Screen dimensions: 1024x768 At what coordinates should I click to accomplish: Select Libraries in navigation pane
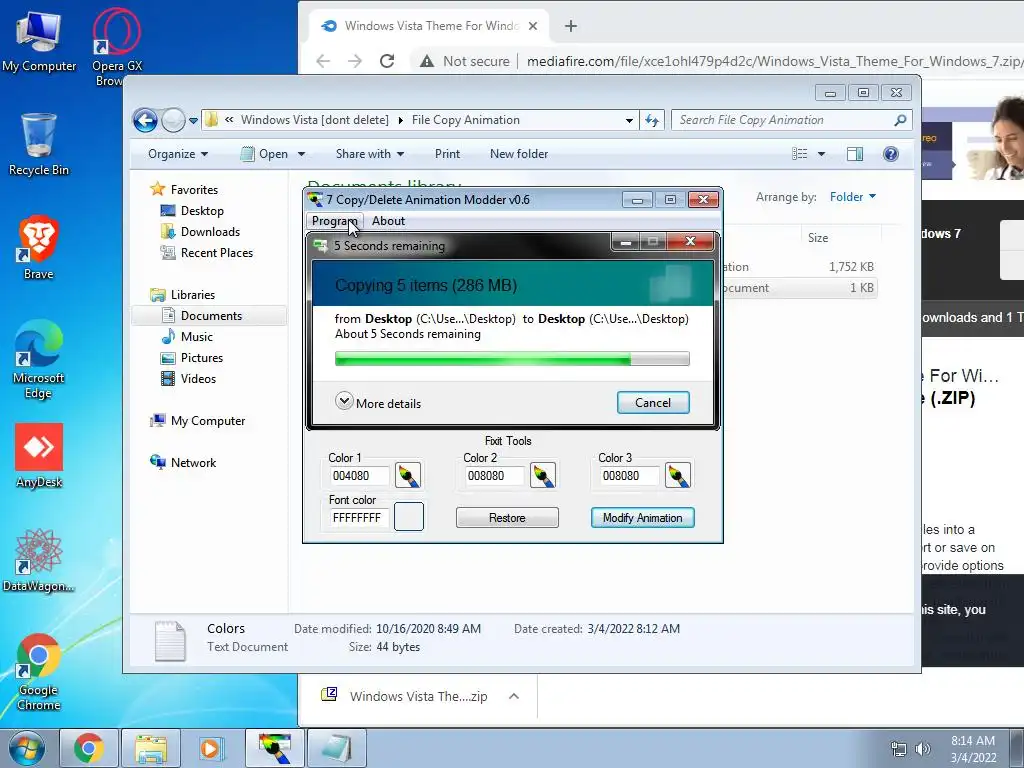click(x=193, y=295)
